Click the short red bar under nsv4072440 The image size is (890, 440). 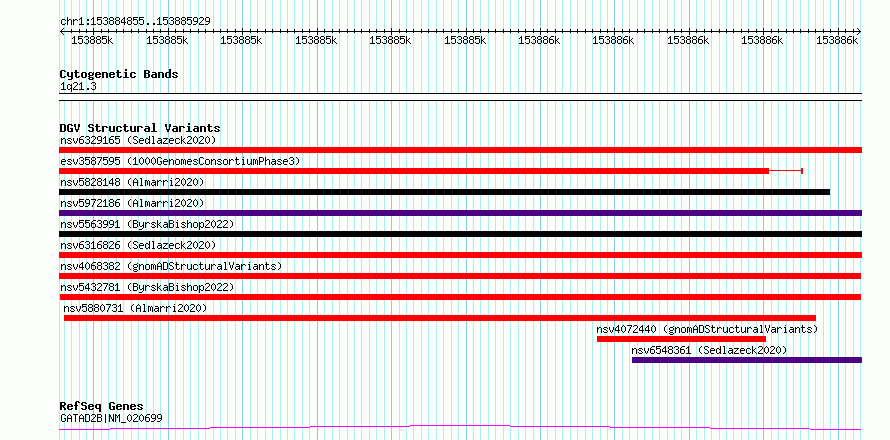[681, 339]
